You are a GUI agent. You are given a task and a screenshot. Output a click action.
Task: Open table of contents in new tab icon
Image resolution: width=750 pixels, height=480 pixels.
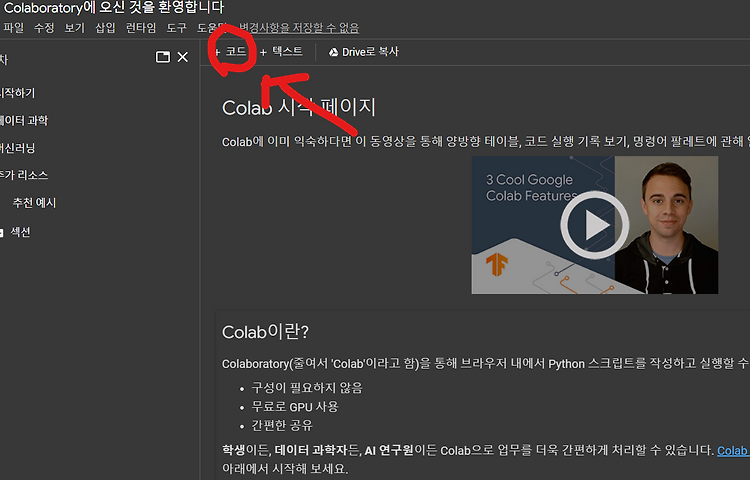163,57
